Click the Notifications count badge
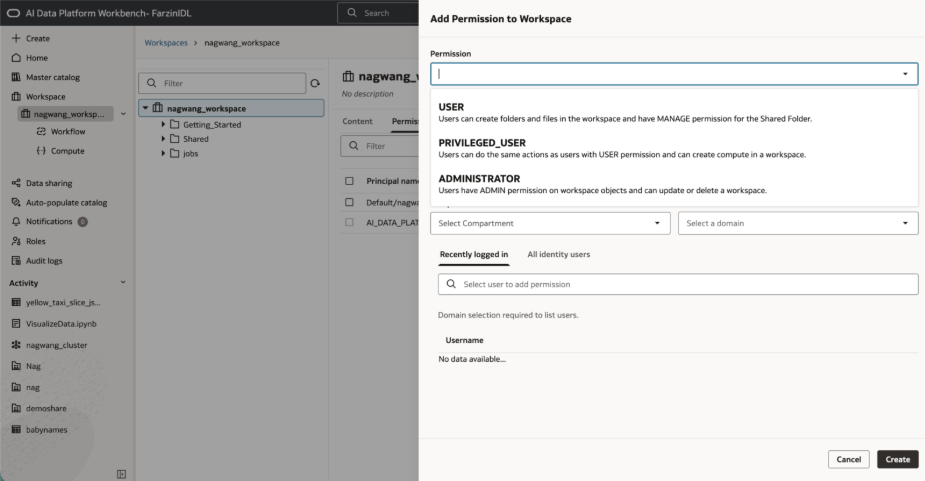This screenshot has height=481, width=925. coord(83,222)
